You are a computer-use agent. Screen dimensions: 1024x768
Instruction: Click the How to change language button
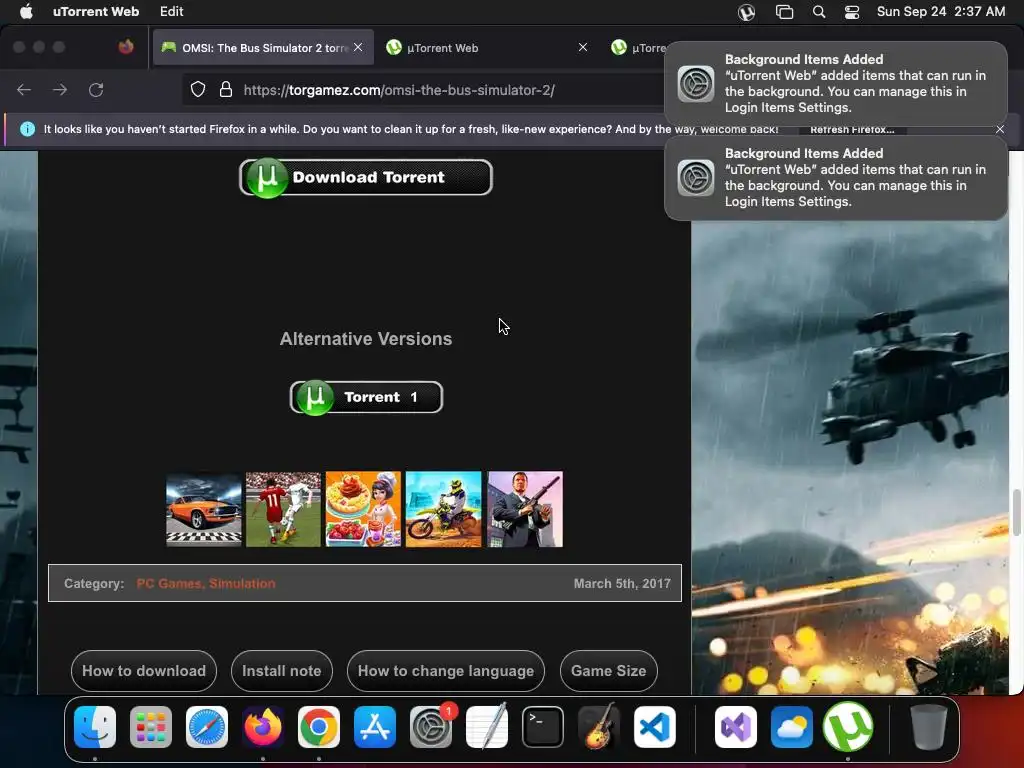[445, 671]
